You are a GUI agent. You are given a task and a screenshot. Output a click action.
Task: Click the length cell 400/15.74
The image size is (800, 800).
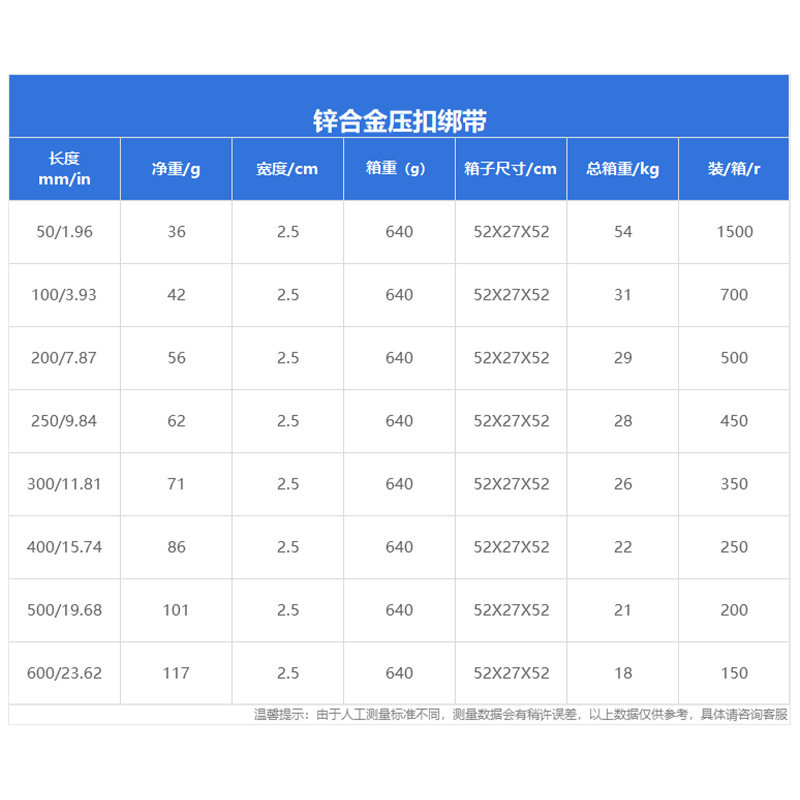(x=64, y=547)
